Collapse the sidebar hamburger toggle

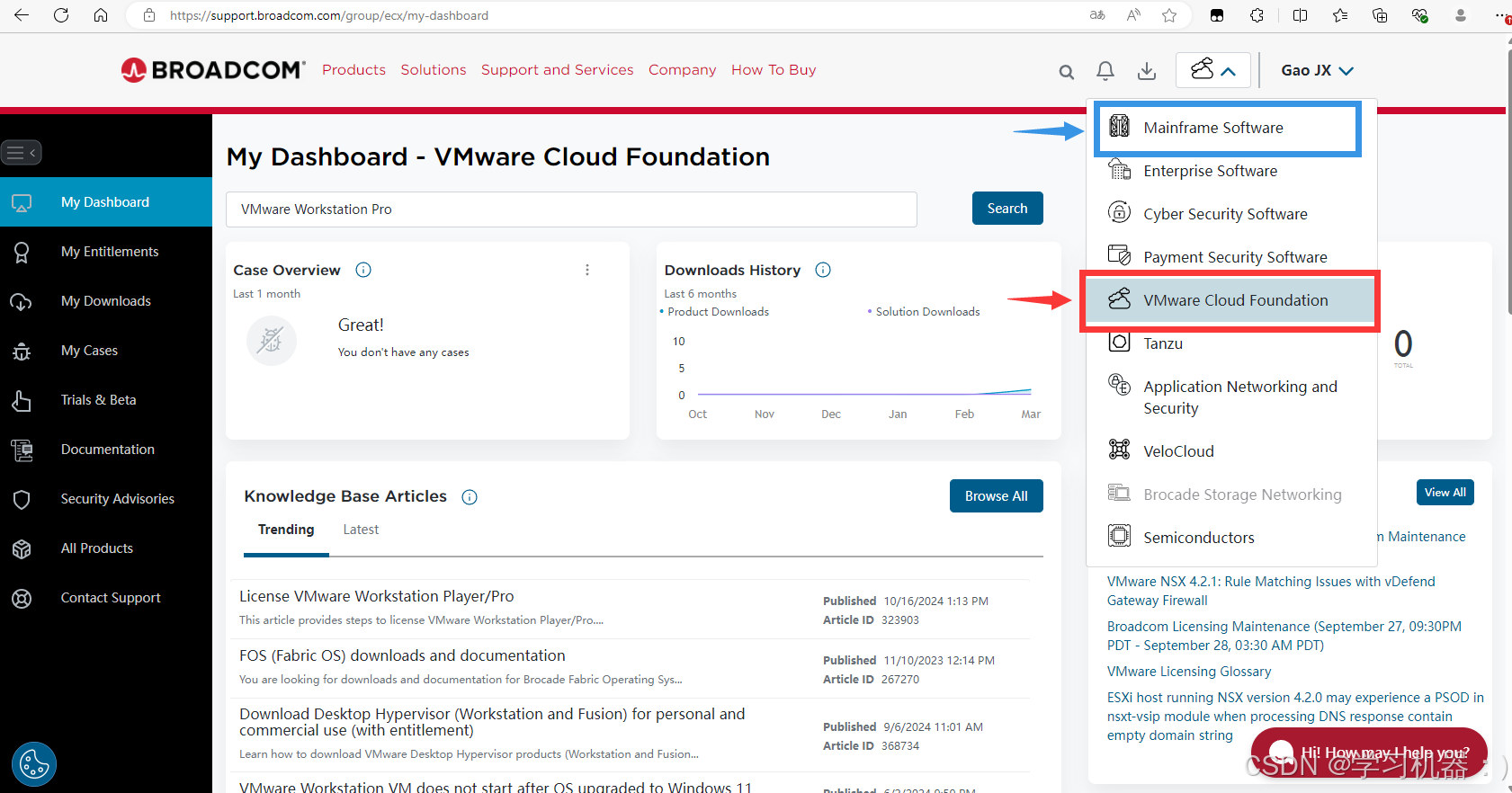tap(22, 153)
